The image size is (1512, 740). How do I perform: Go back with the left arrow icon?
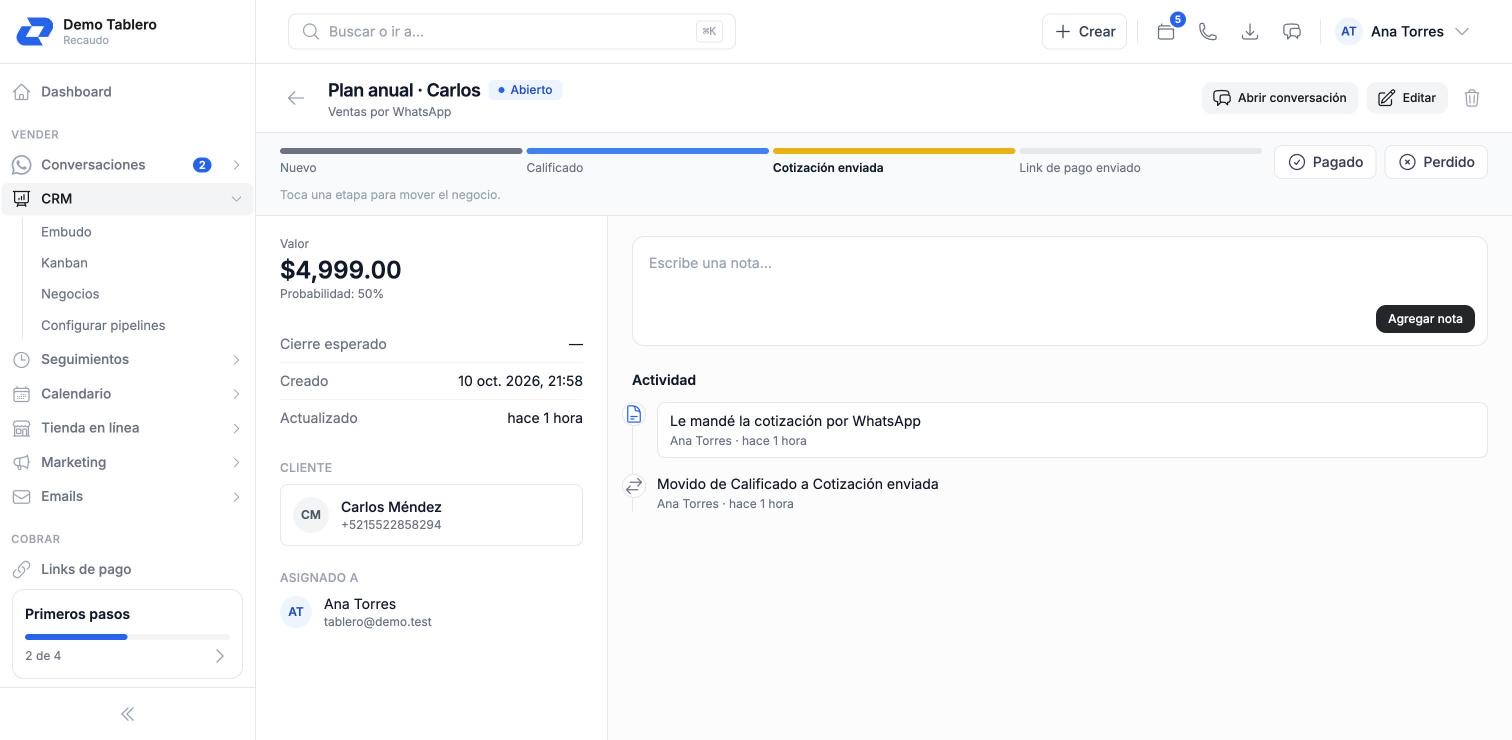(x=295, y=98)
